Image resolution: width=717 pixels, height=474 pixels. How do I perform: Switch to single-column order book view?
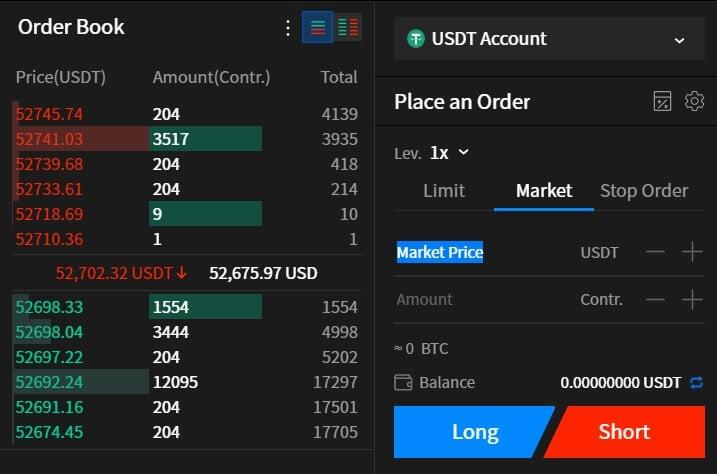coord(317,27)
